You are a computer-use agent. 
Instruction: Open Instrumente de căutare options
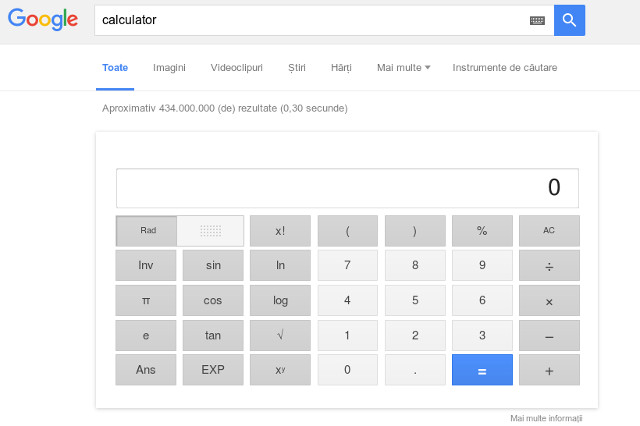(x=504, y=68)
